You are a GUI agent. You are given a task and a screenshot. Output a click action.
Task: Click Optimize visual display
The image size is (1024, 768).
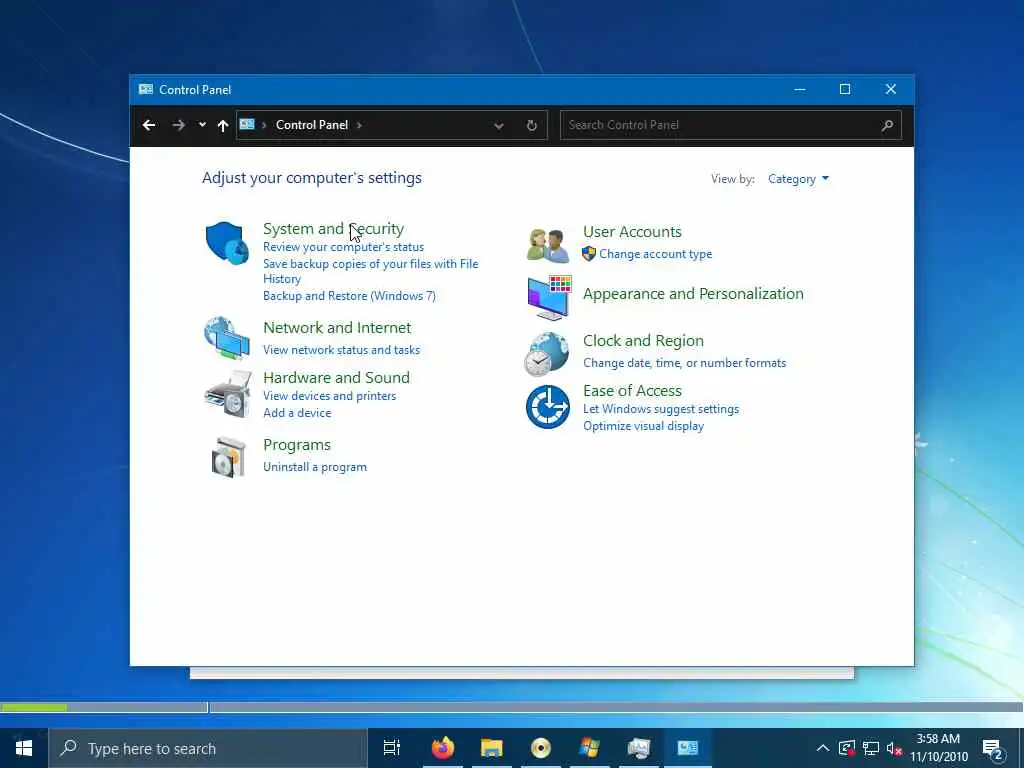point(643,426)
